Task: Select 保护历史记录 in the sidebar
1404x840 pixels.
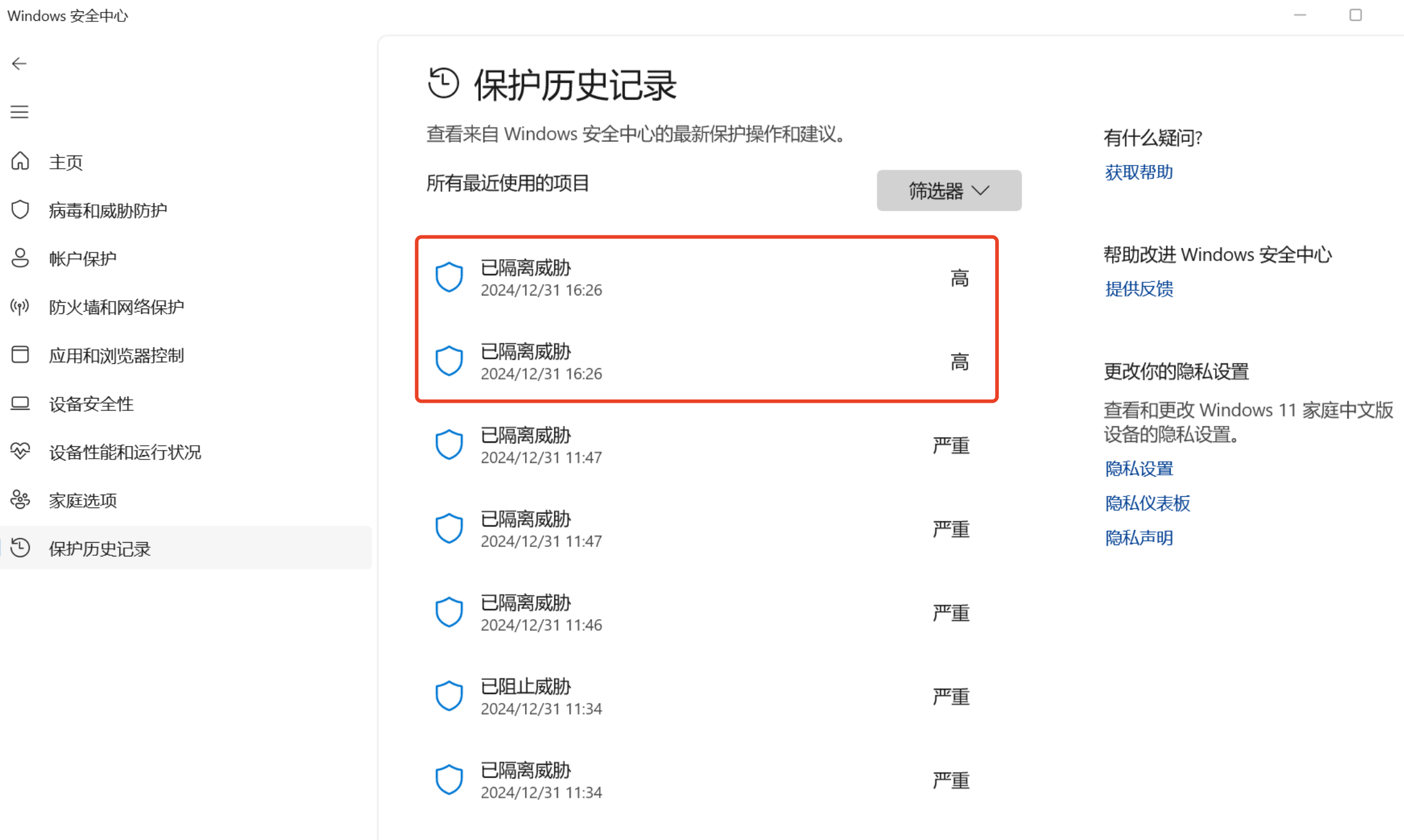Action: [186, 548]
